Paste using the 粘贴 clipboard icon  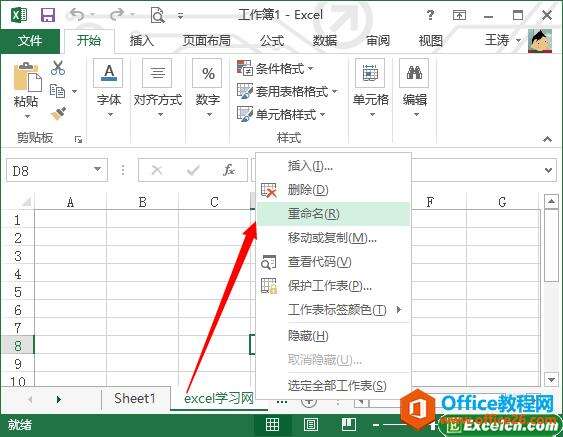point(27,77)
